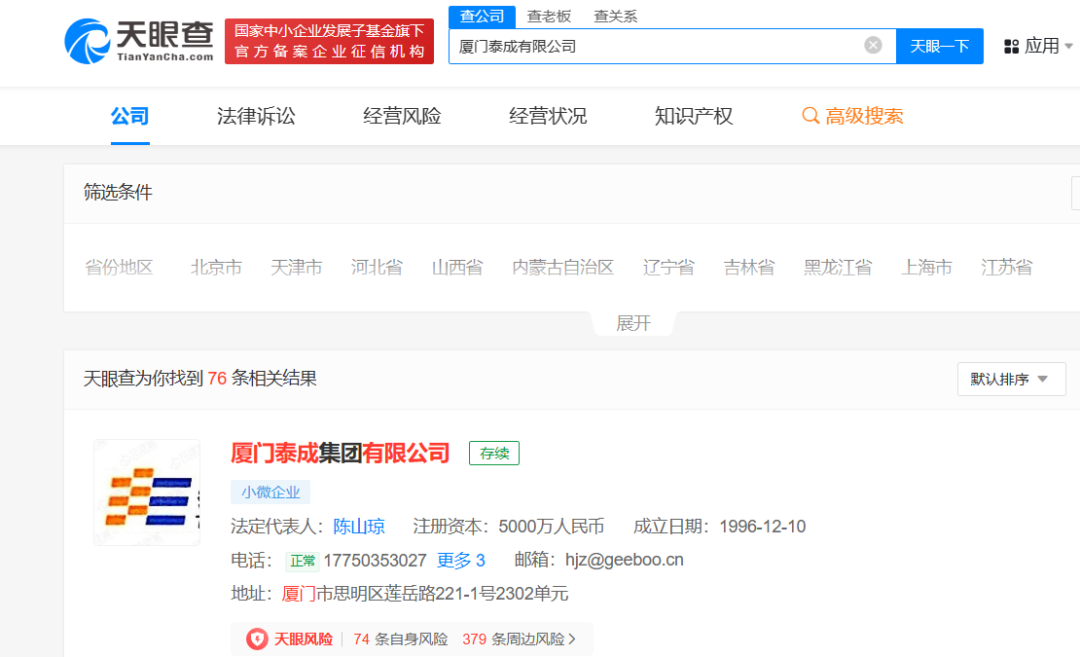The width and height of the screenshot is (1080, 657).
Task: Filter by 上海市
Action: (927, 267)
